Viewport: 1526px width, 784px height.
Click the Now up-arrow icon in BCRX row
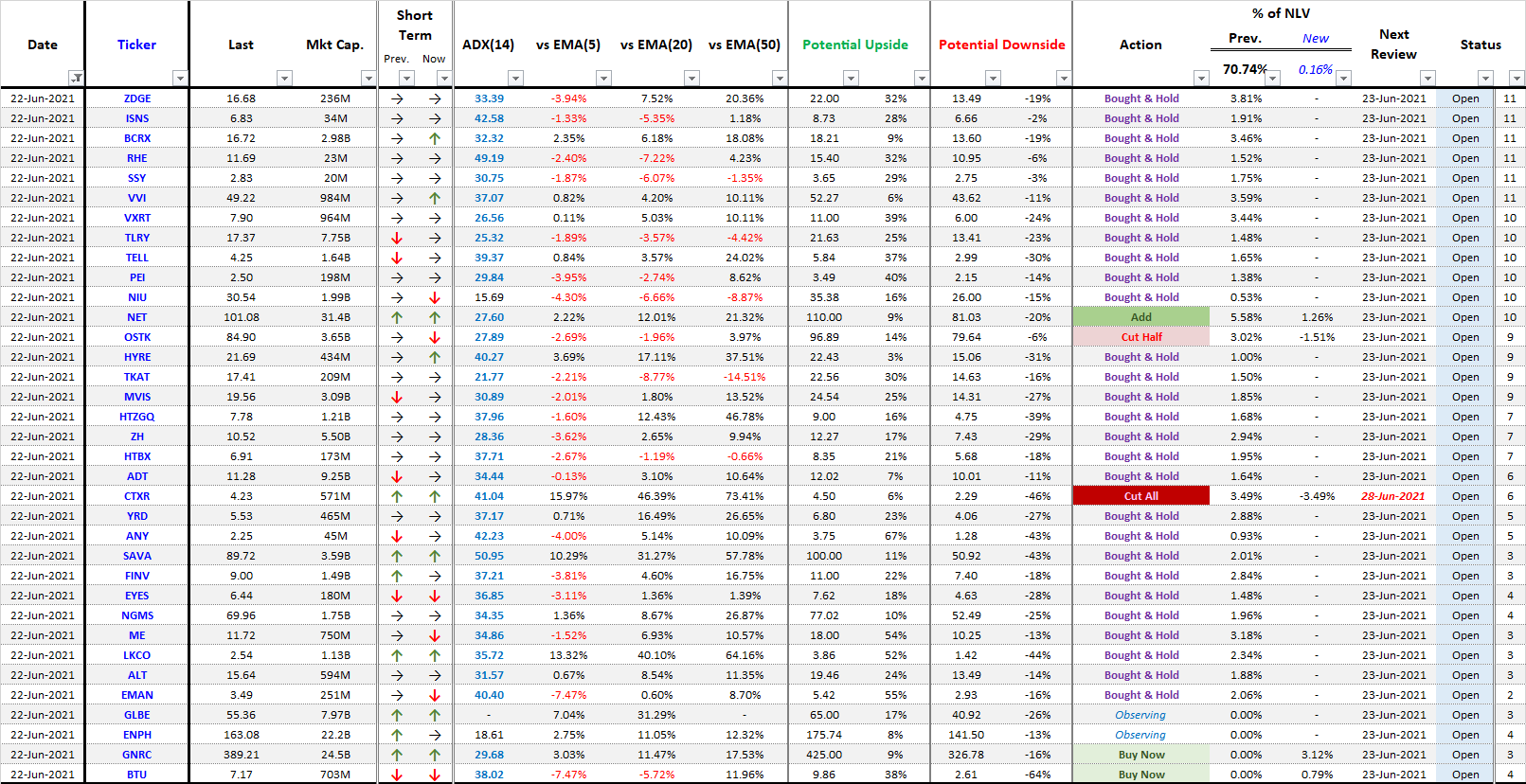click(435, 138)
